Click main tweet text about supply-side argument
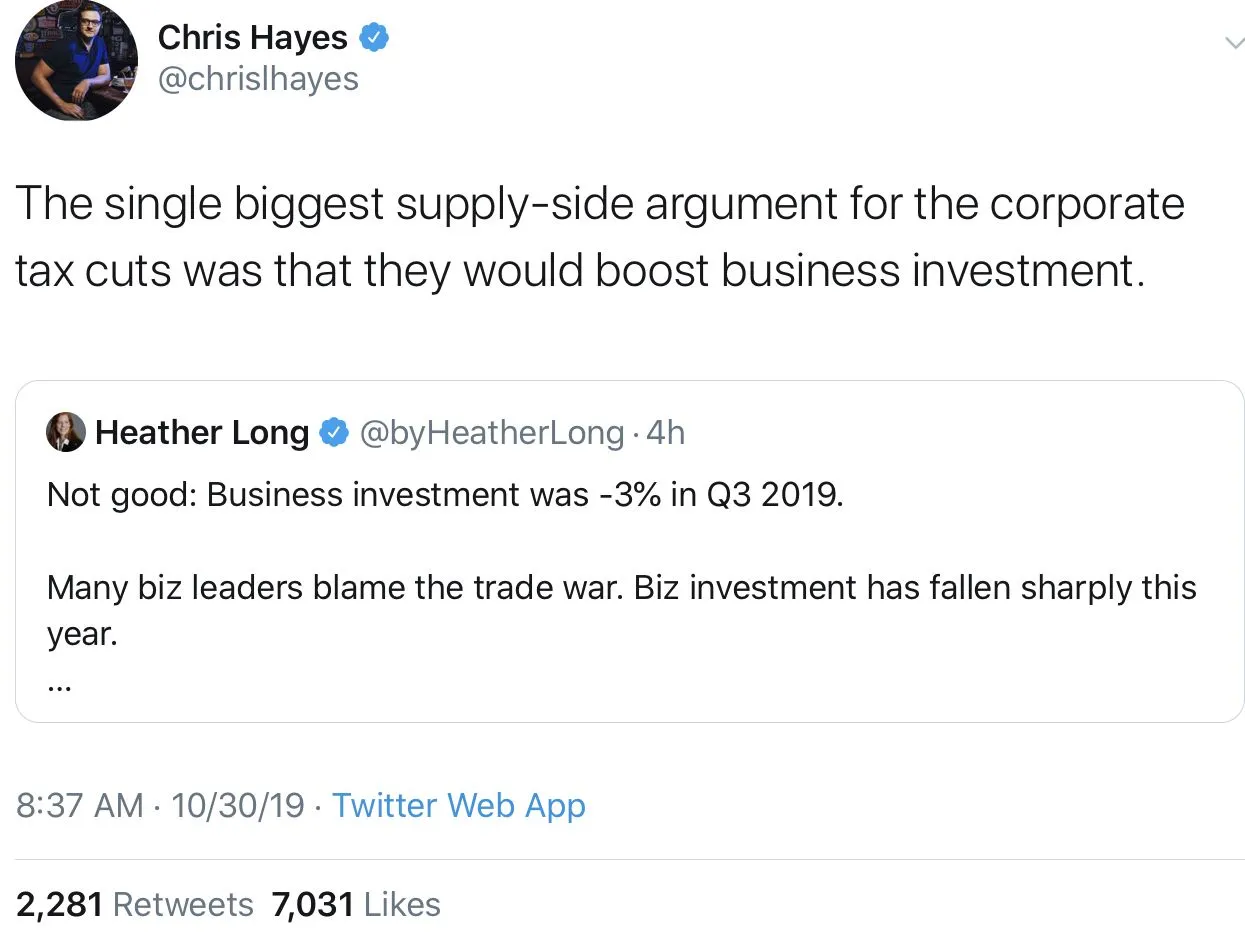This screenshot has width=1245, height=934. tap(600, 204)
